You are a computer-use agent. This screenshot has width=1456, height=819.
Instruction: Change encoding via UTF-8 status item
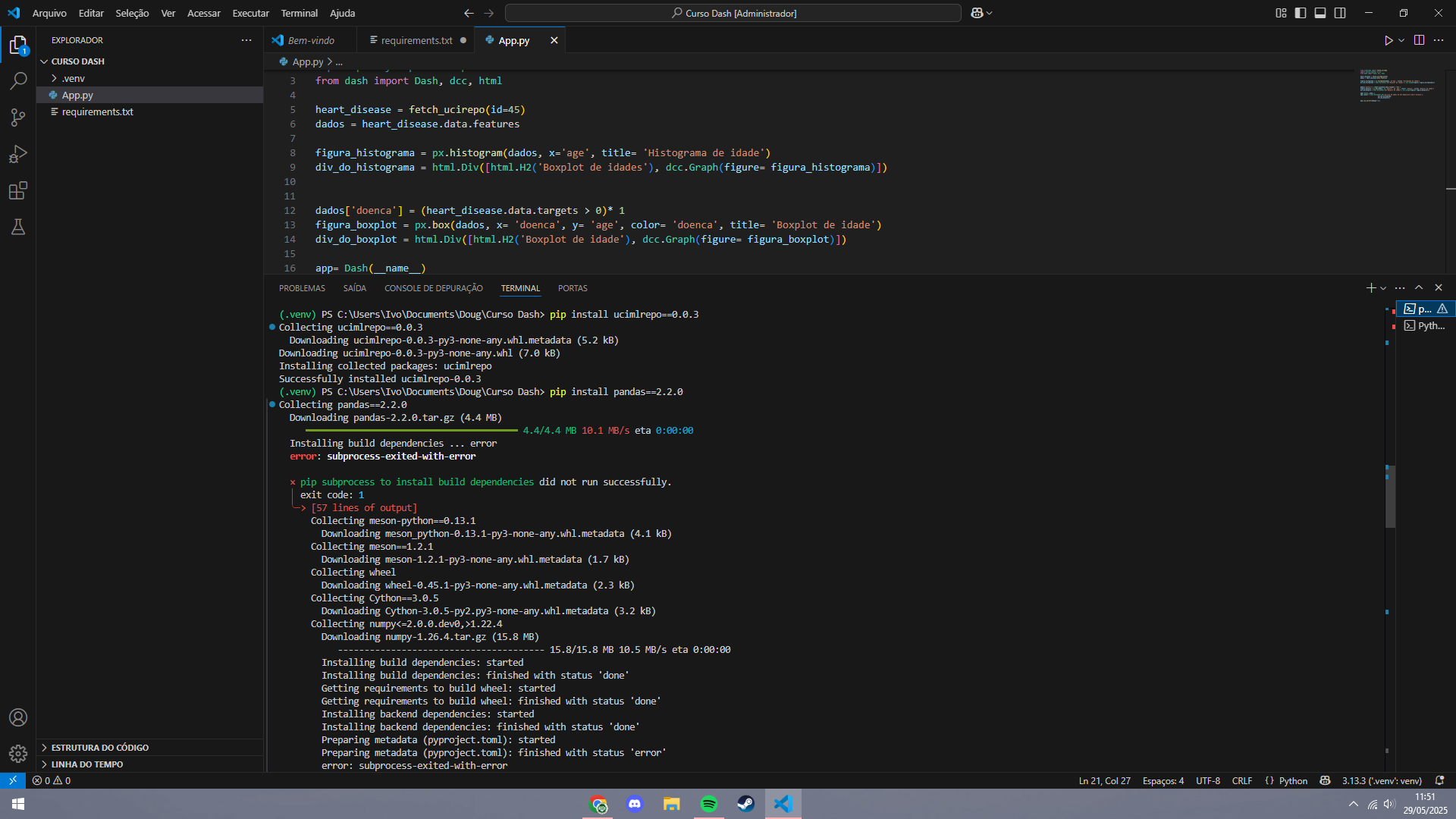(1208, 780)
